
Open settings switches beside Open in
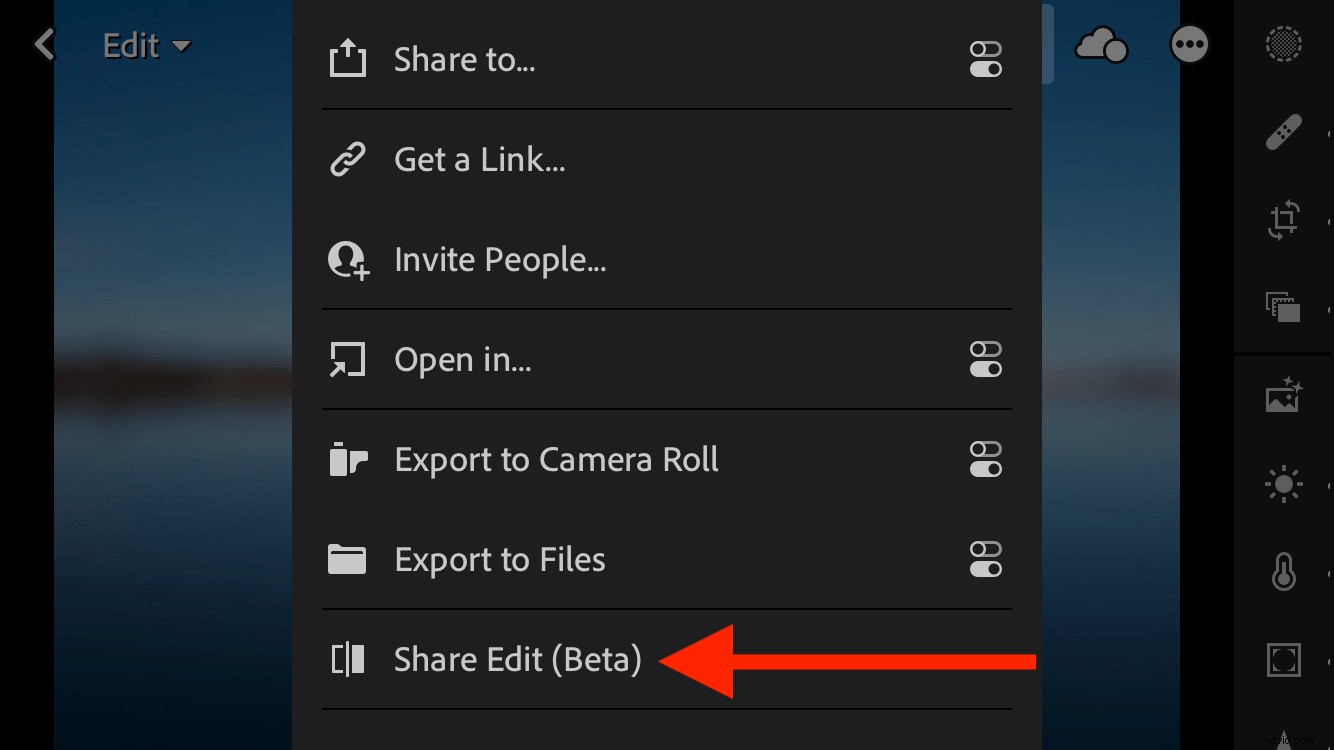click(x=986, y=359)
